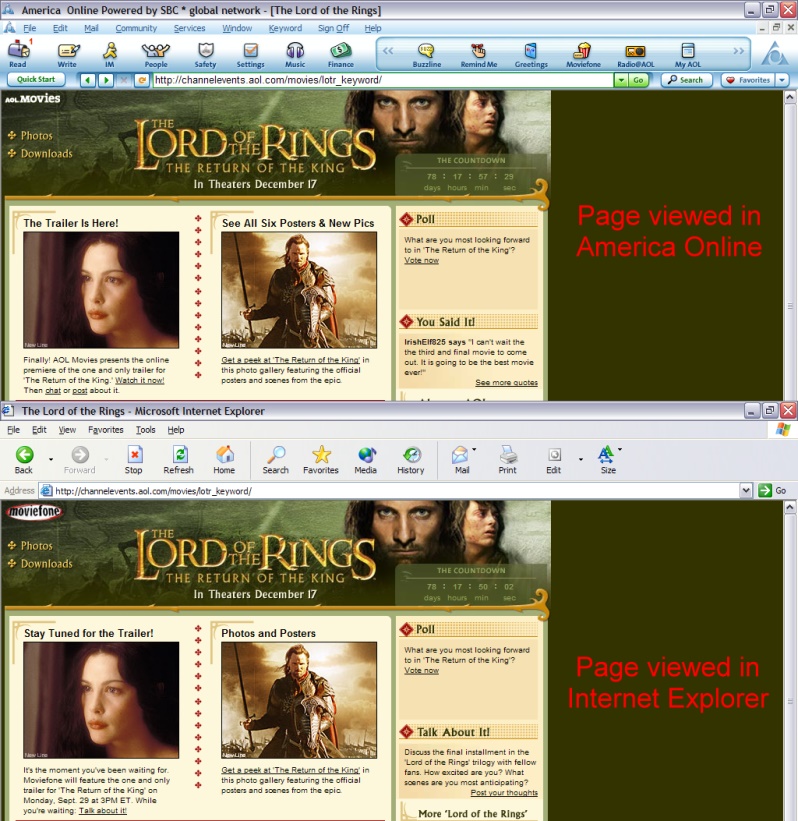The height and width of the screenshot is (821, 798).
Task: Open Buzzline from the AOL toolbar
Action: click(x=426, y=52)
